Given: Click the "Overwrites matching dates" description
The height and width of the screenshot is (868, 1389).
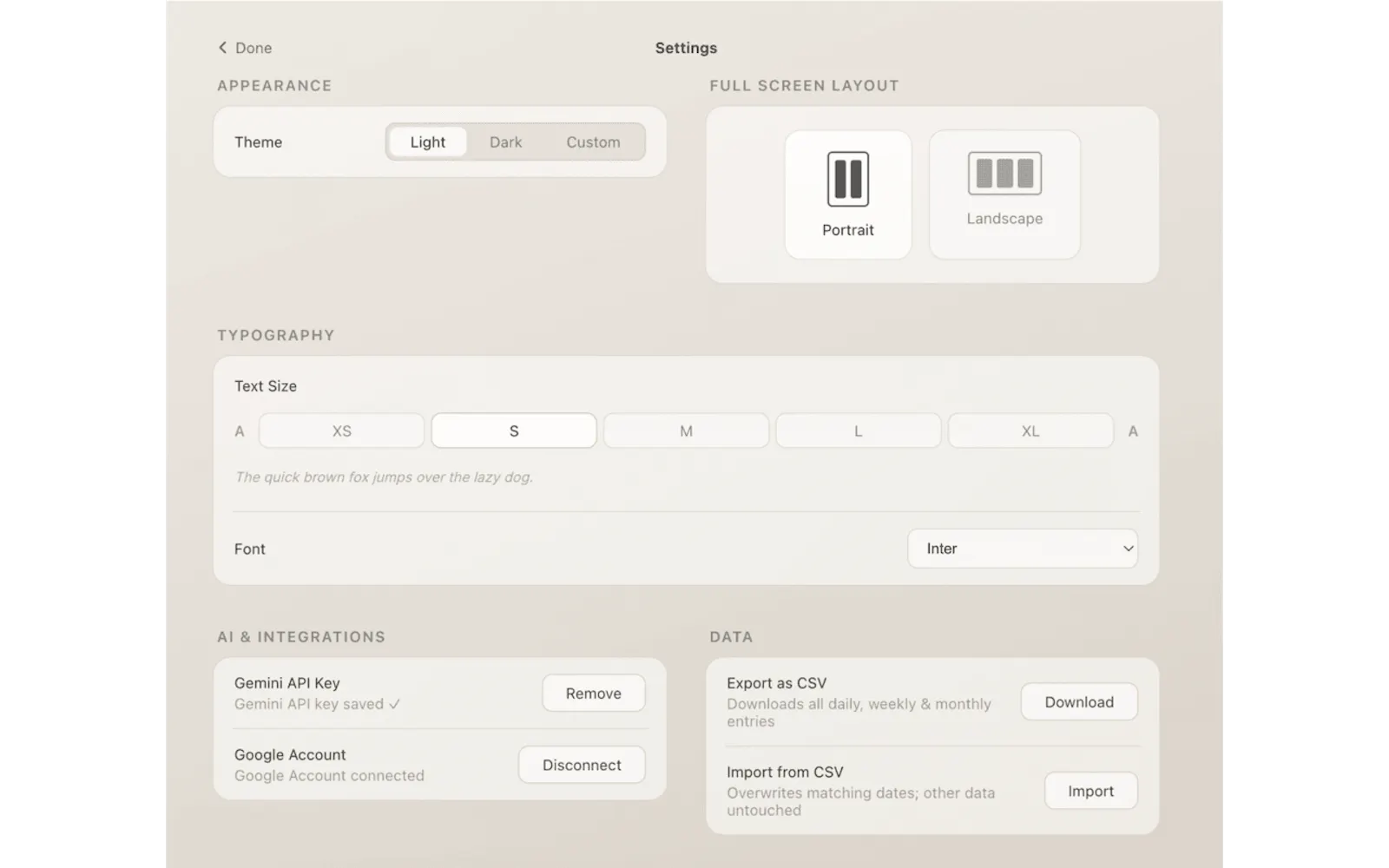Looking at the screenshot, I should click(x=860, y=801).
